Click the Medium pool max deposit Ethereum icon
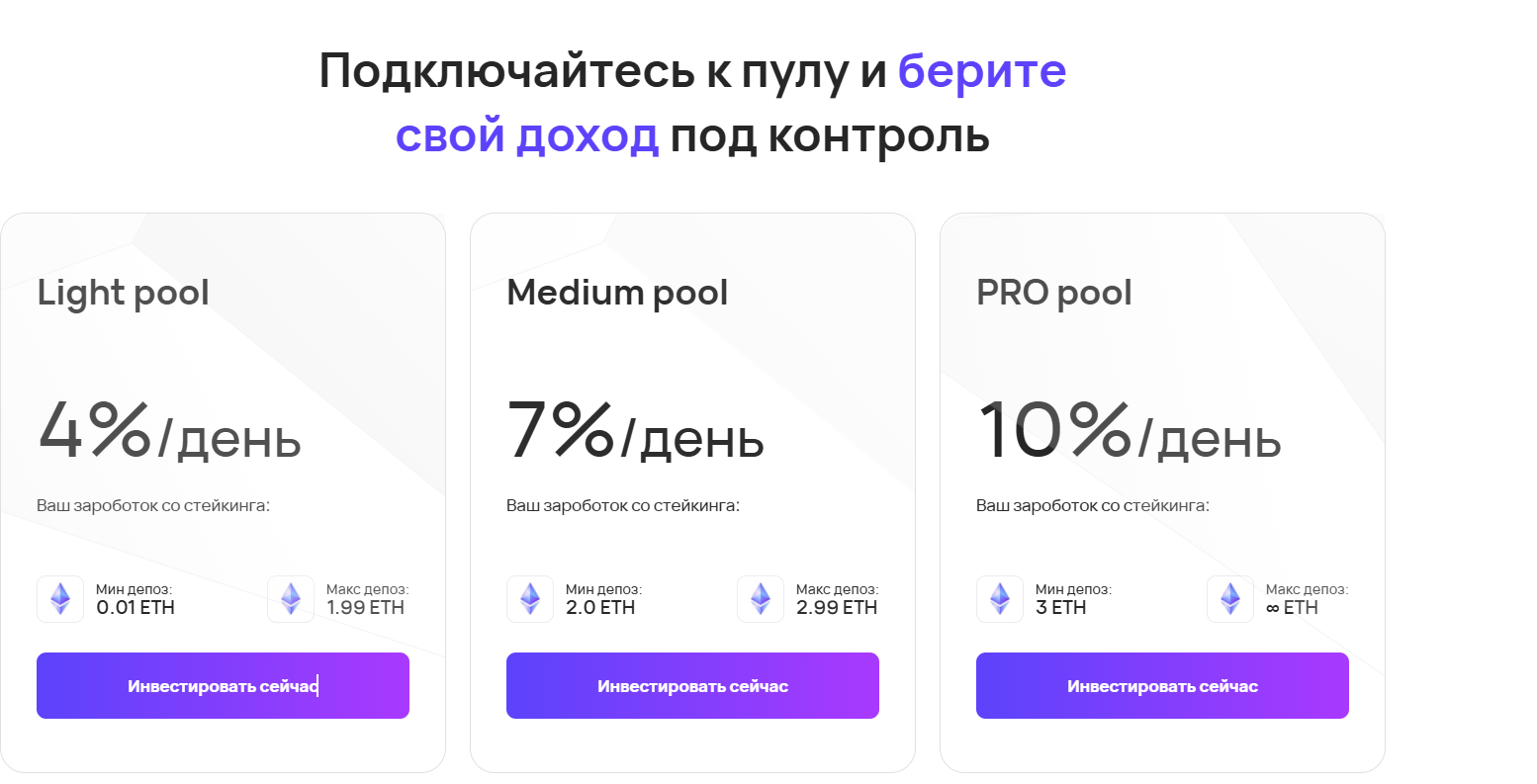 click(761, 599)
